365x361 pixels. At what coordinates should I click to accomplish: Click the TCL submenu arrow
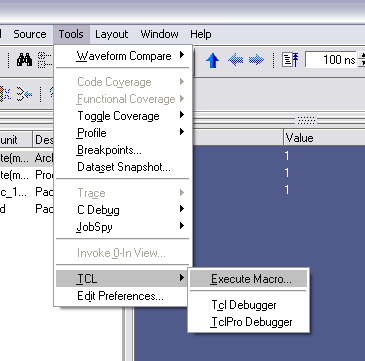click(x=182, y=277)
